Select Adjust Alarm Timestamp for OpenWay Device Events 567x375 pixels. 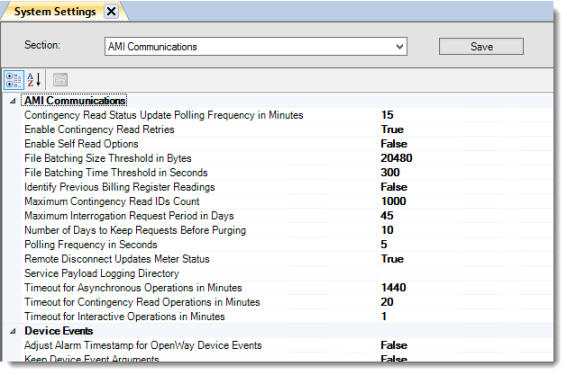(x=143, y=345)
